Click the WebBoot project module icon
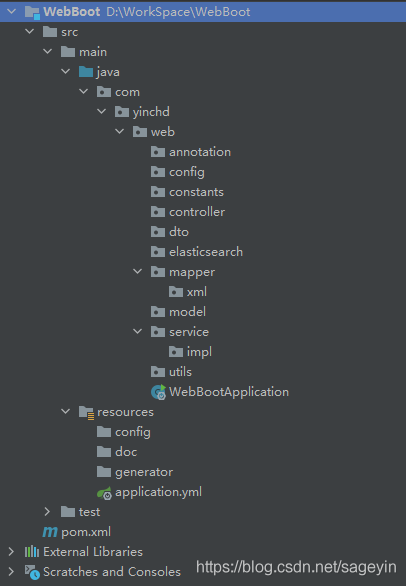The height and width of the screenshot is (586, 406). pos(32,12)
